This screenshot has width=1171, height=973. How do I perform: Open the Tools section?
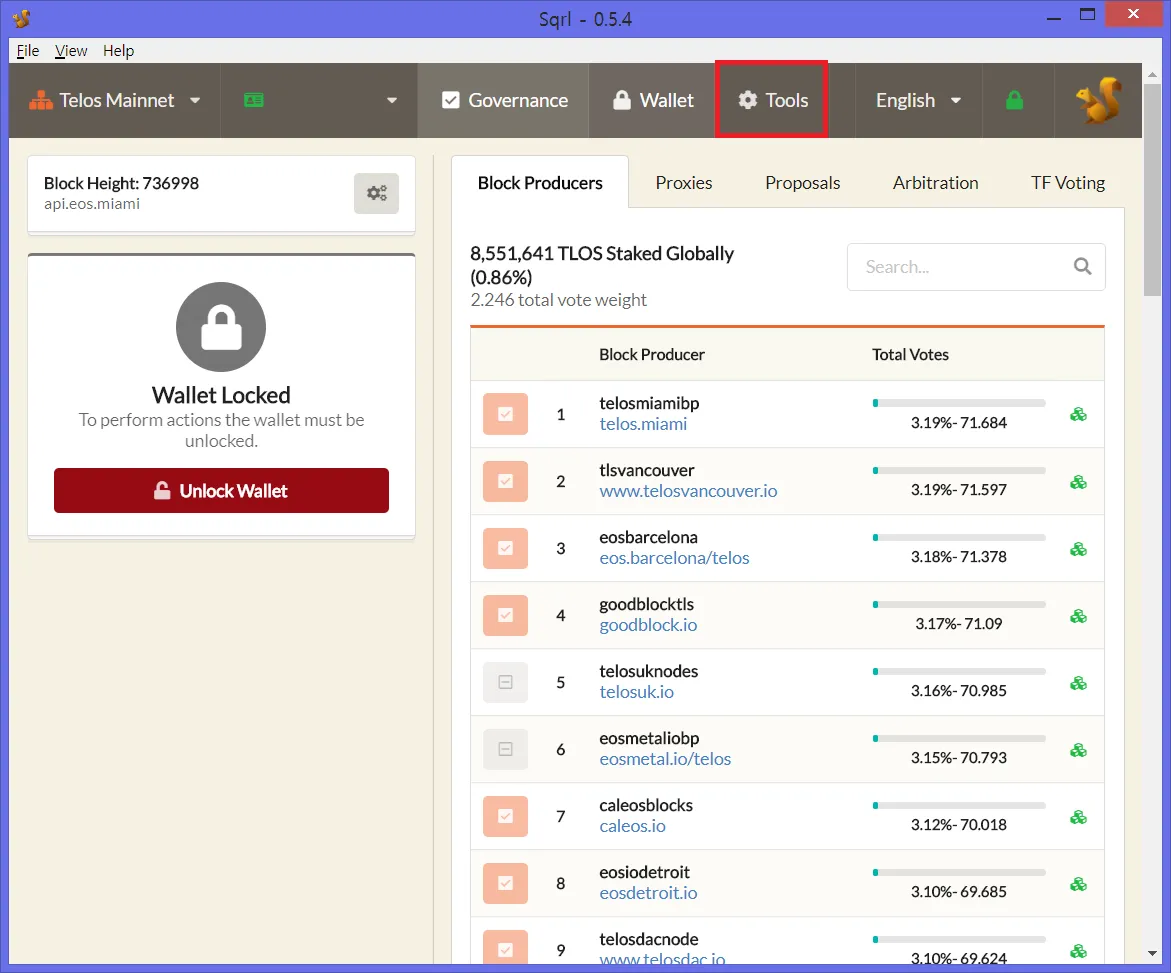point(771,100)
